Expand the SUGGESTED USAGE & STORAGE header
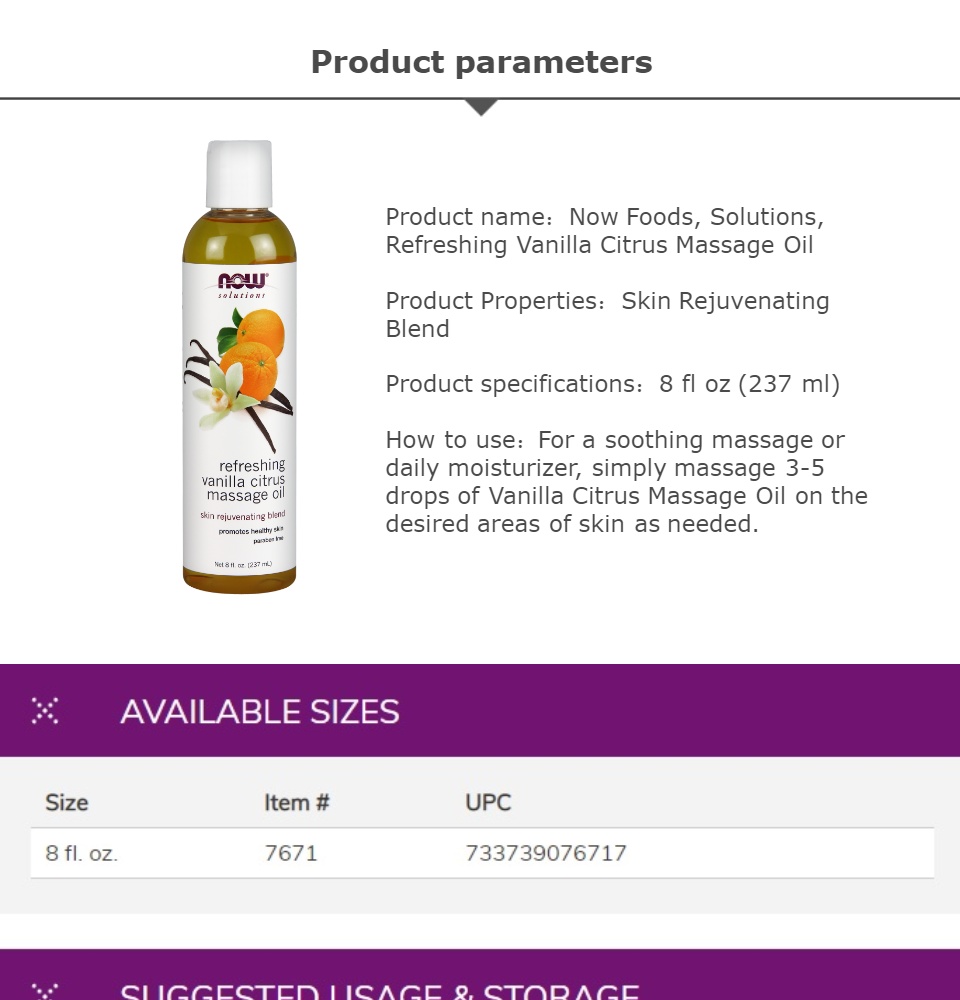960x1000 pixels. coord(480,974)
